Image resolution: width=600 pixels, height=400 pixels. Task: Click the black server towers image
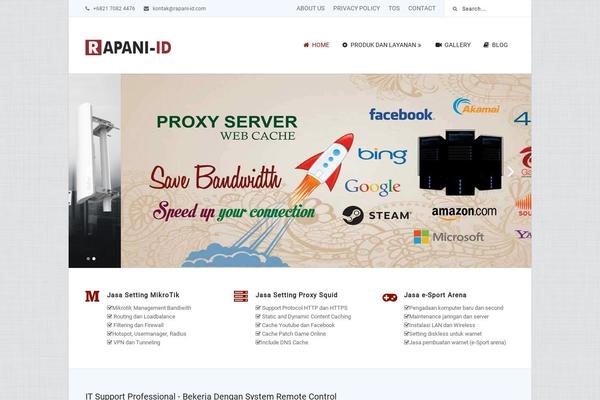tap(460, 163)
